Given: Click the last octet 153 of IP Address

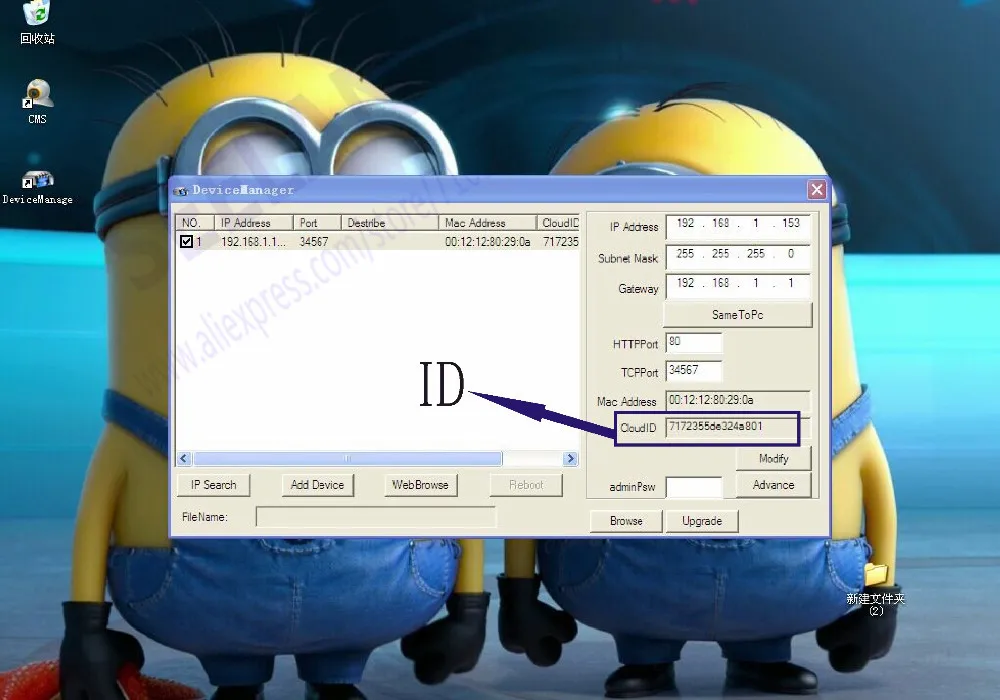Looking at the screenshot, I should [x=791, y=223].
